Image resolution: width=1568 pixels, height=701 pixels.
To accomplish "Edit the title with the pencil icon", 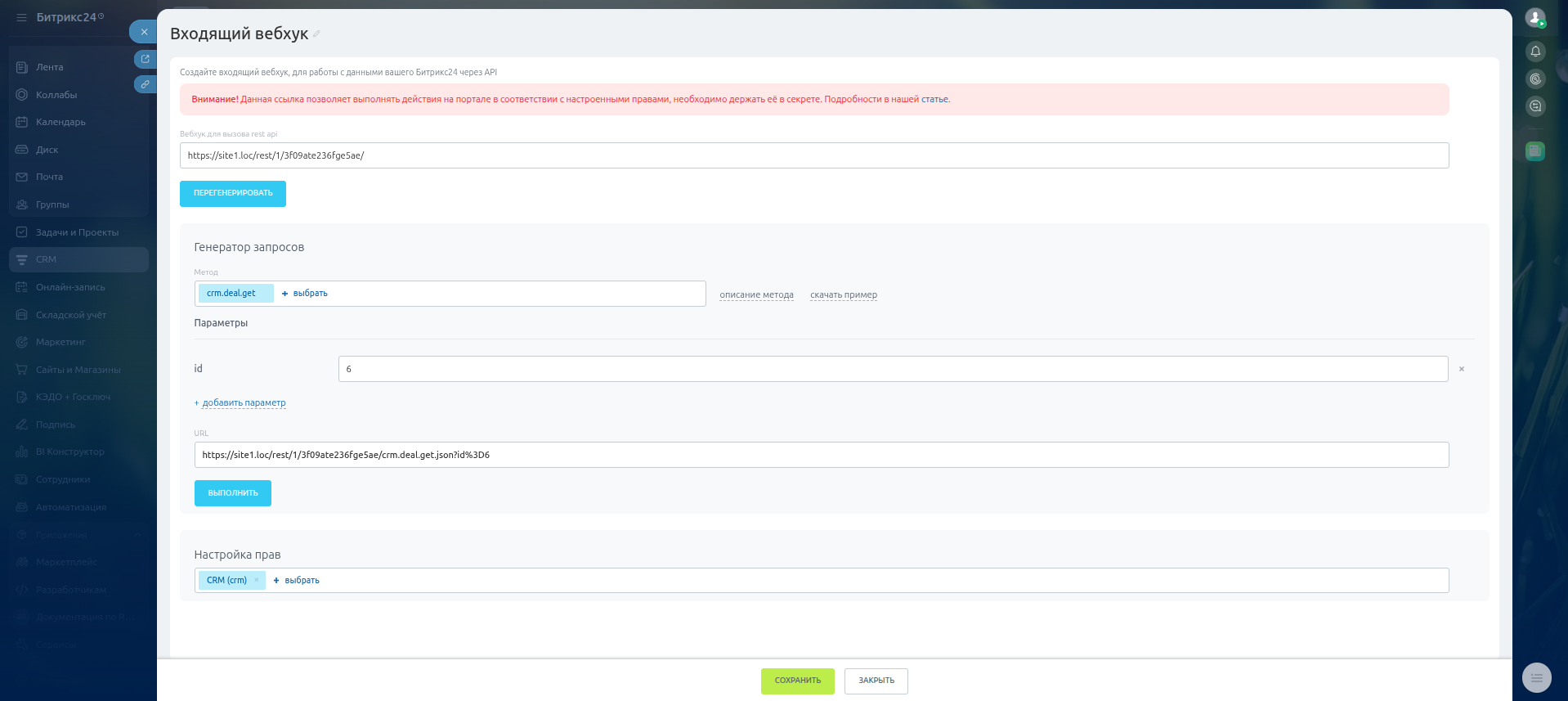I will [316, 34].
